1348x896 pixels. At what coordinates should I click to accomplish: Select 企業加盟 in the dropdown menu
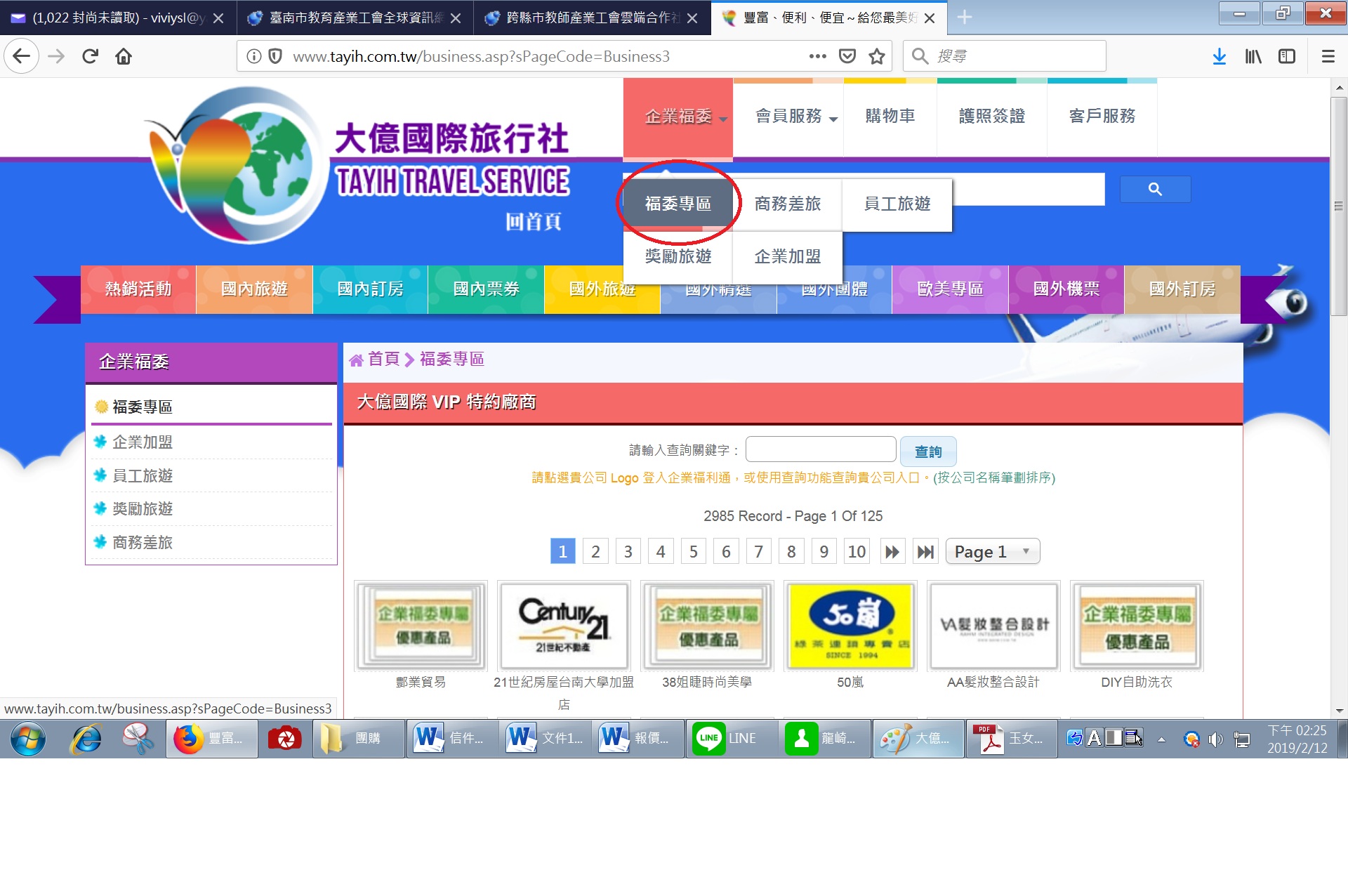tap(788, 257)
